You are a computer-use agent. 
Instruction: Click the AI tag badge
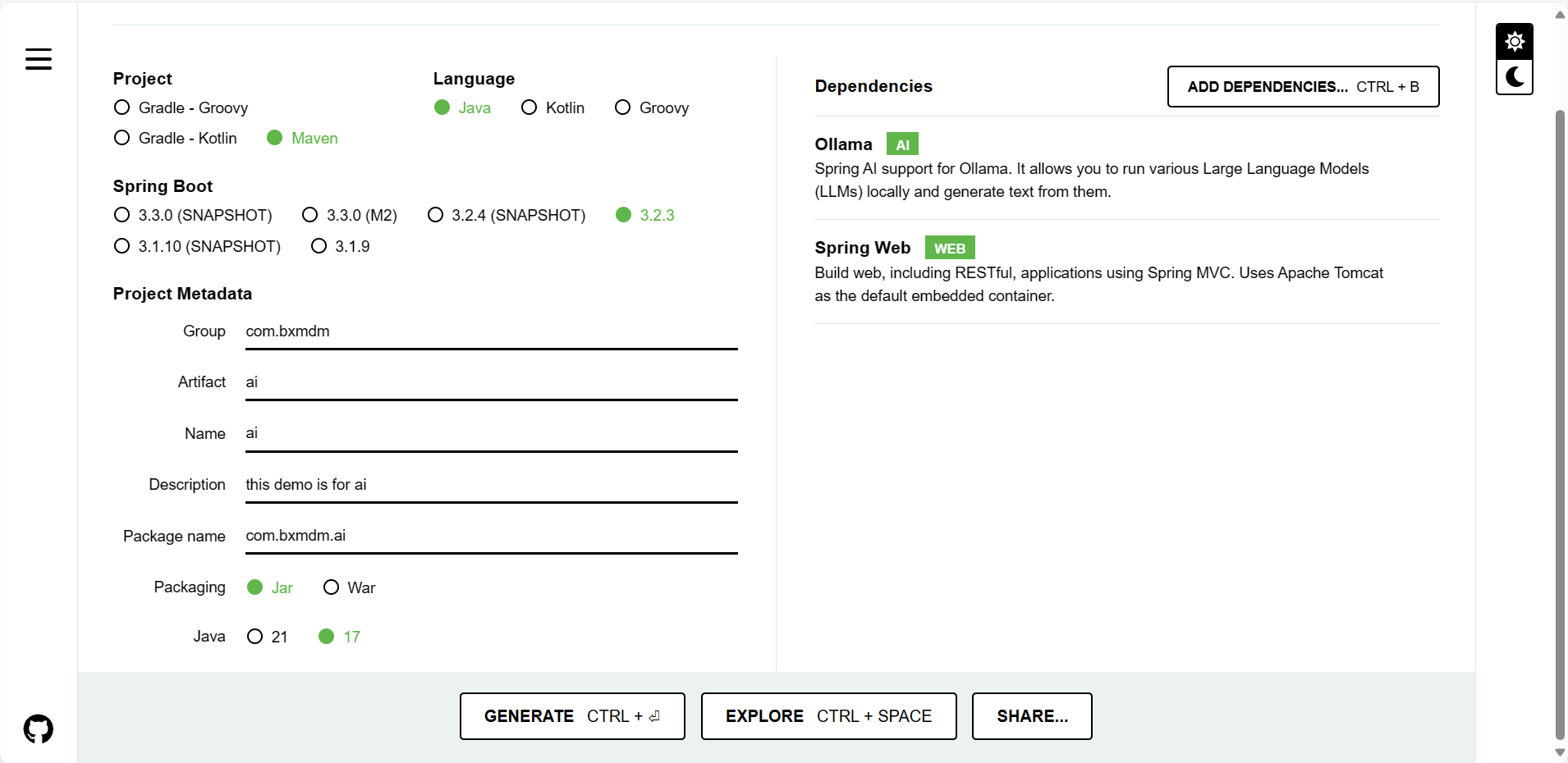click(x=902, y=144)
